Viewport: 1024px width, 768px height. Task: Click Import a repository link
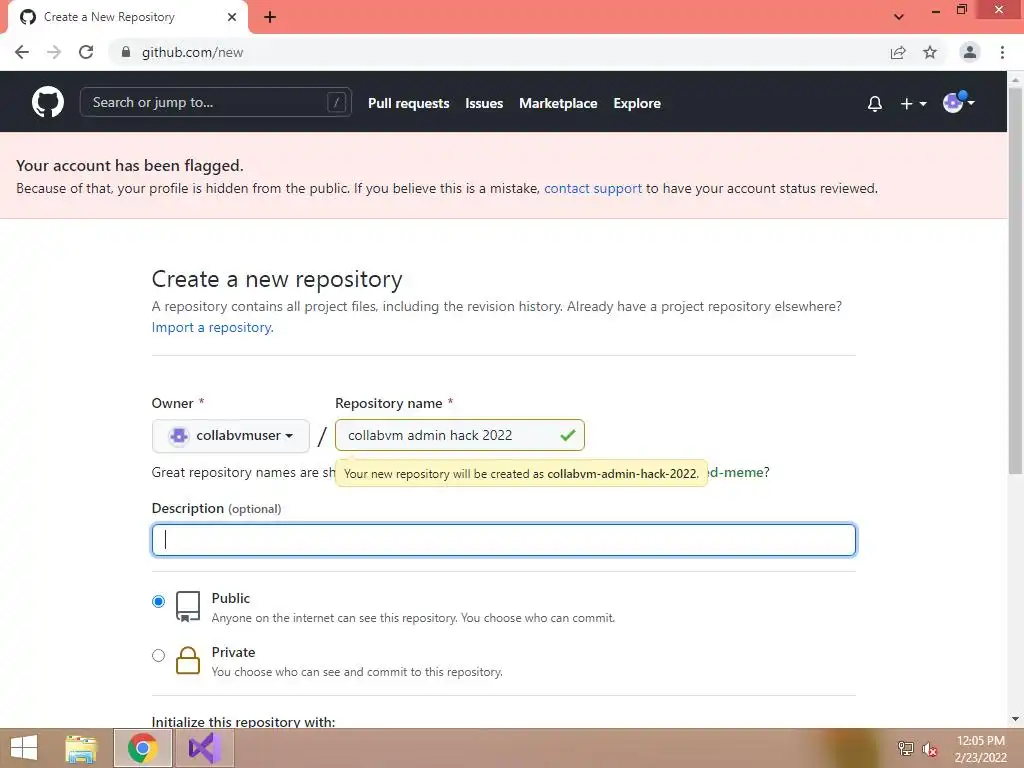coord(212,327)
